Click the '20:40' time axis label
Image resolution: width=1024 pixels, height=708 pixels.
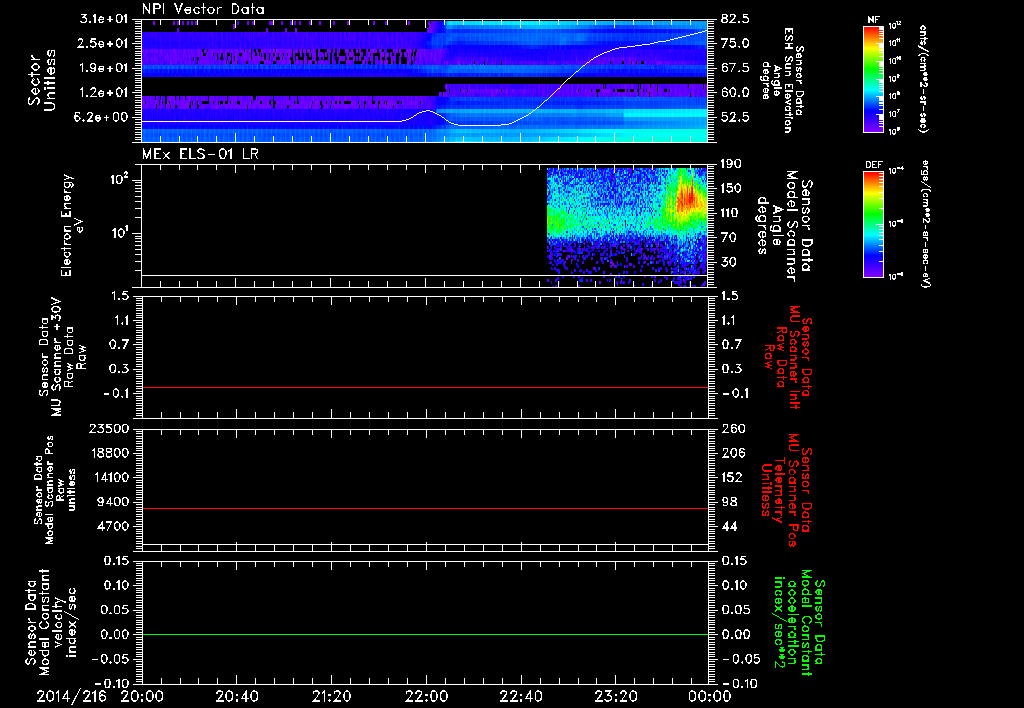pos(236,696)
